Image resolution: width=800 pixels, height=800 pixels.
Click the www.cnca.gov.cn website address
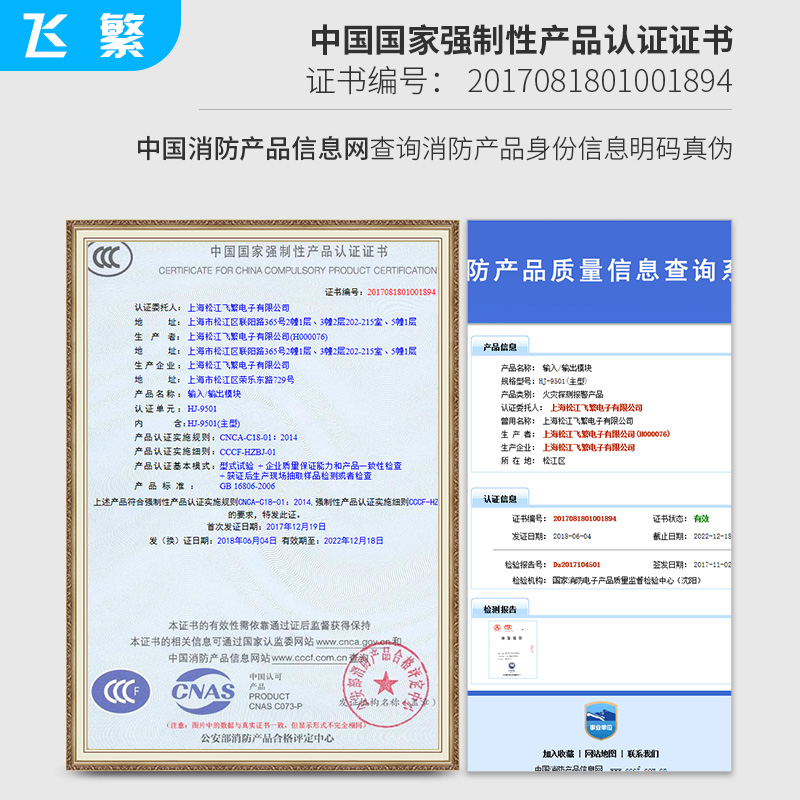pyautogui.click(x=353, y=641)
